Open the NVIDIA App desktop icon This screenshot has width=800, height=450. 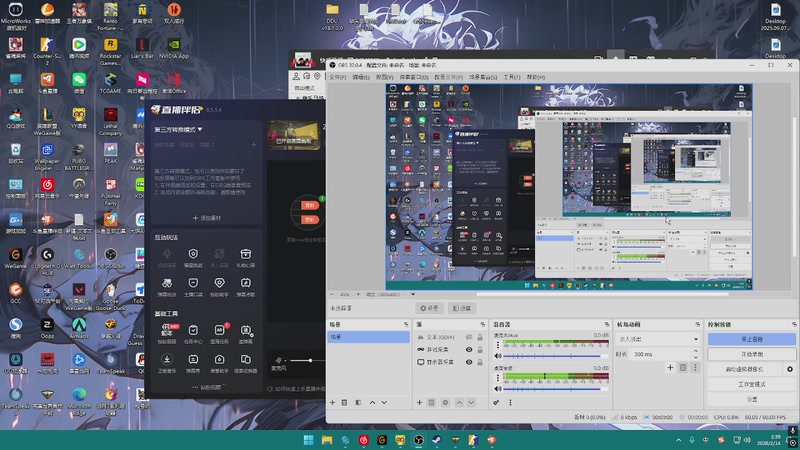[x=173, y=48]
